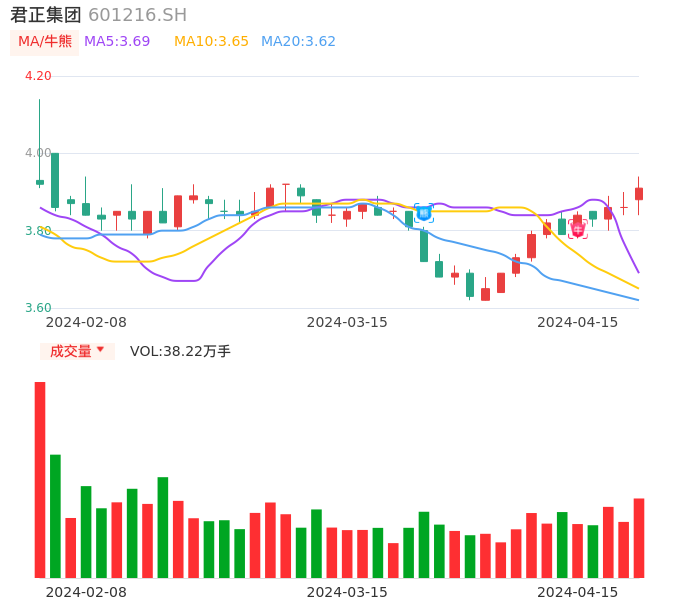This screenshot has width=686, height=606.
Task: Click the 4.20 price axis label
Action: point(38,76)
